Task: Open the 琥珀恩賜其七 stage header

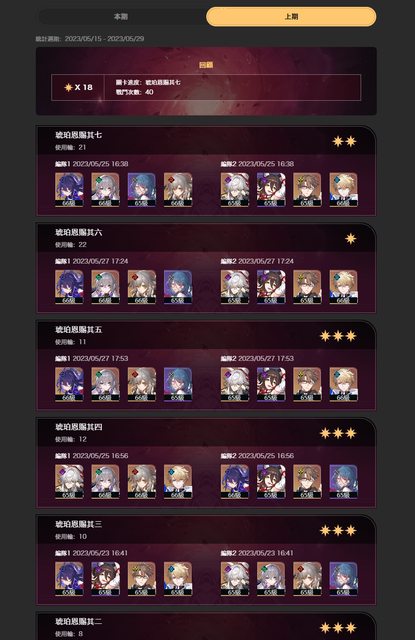Action: click(x=206, y=141)
